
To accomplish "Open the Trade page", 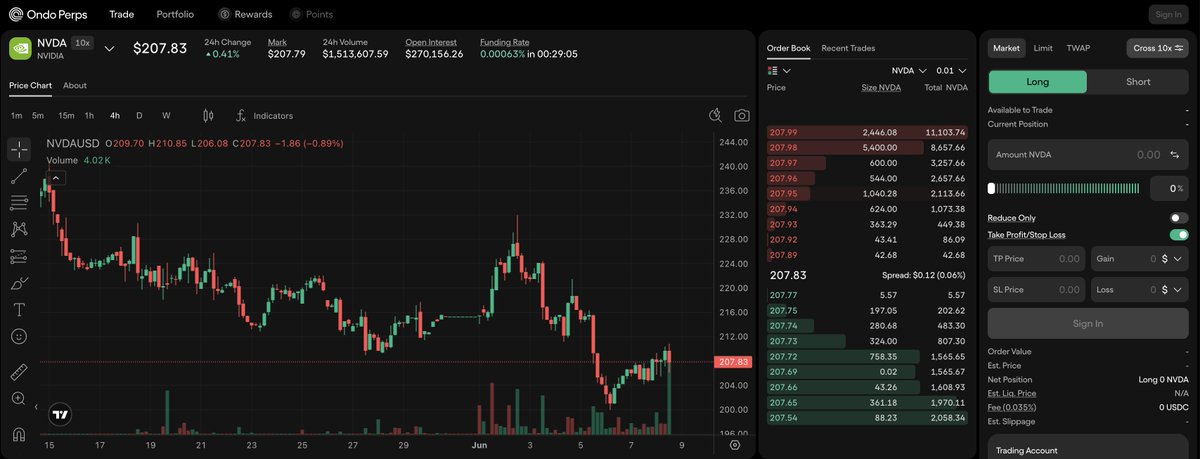I will point(121,14).
